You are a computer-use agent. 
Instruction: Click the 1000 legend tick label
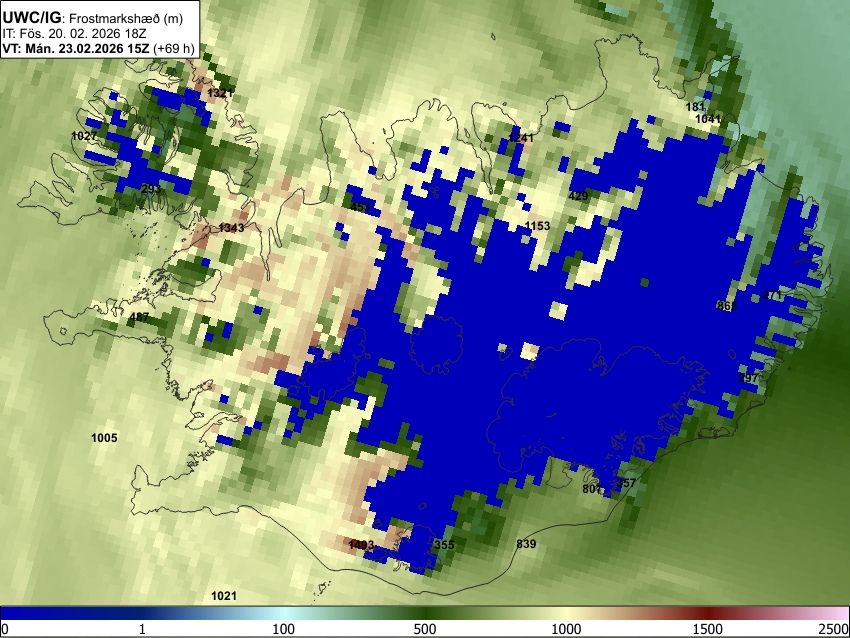(x=566, y=629)
